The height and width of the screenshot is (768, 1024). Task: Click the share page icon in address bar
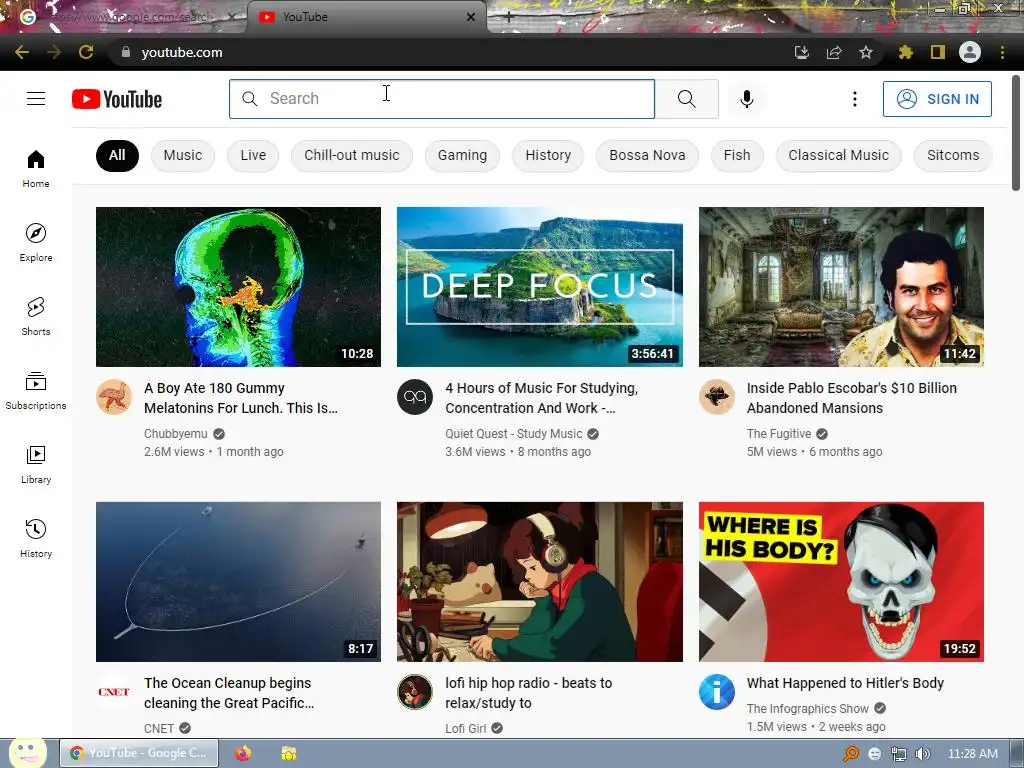pyautogui.click(x=834, y=52)
